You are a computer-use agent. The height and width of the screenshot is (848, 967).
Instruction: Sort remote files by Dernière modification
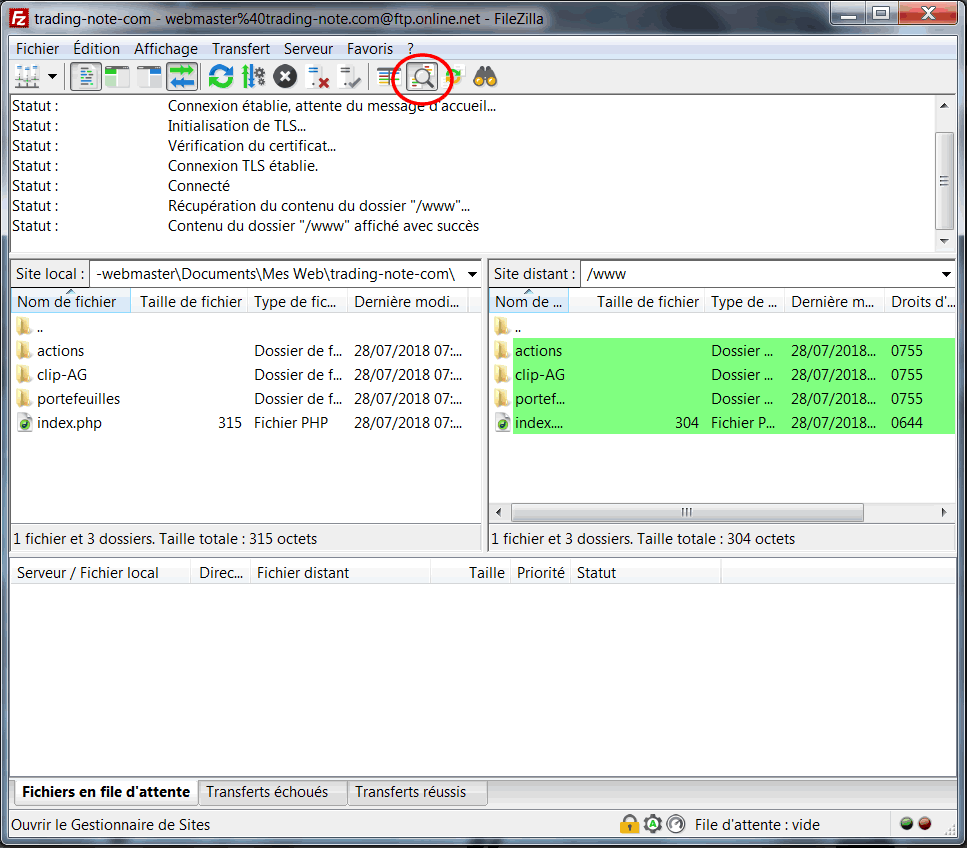(834, 302)
